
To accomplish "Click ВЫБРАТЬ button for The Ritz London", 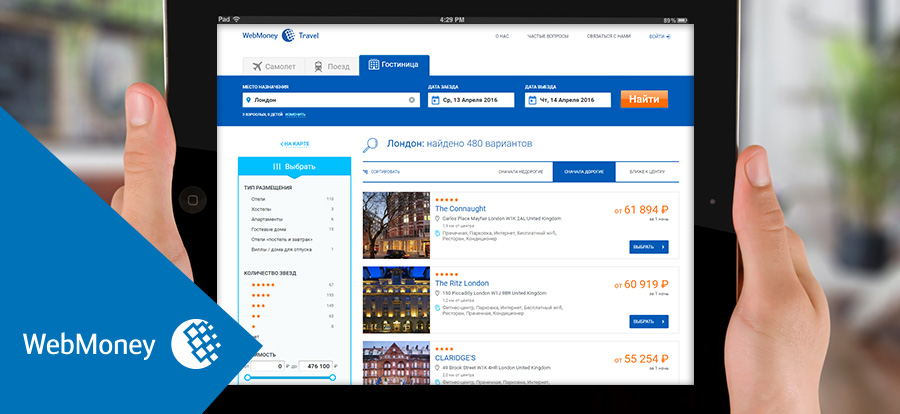I will coord(649,322).
